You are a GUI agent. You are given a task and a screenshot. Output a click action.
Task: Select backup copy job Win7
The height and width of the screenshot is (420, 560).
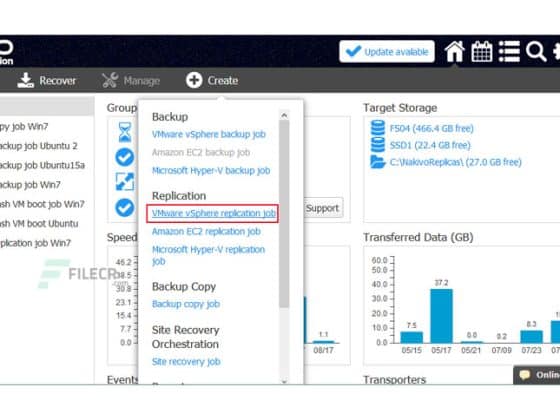pyautogui.click(x=24, y=126)
